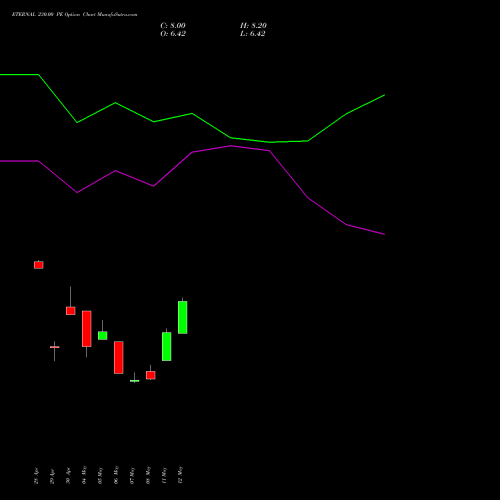This screenshot has width=500, height=500.
Task: Click the purple indicator line on the chart
Action: pos(192,152)
